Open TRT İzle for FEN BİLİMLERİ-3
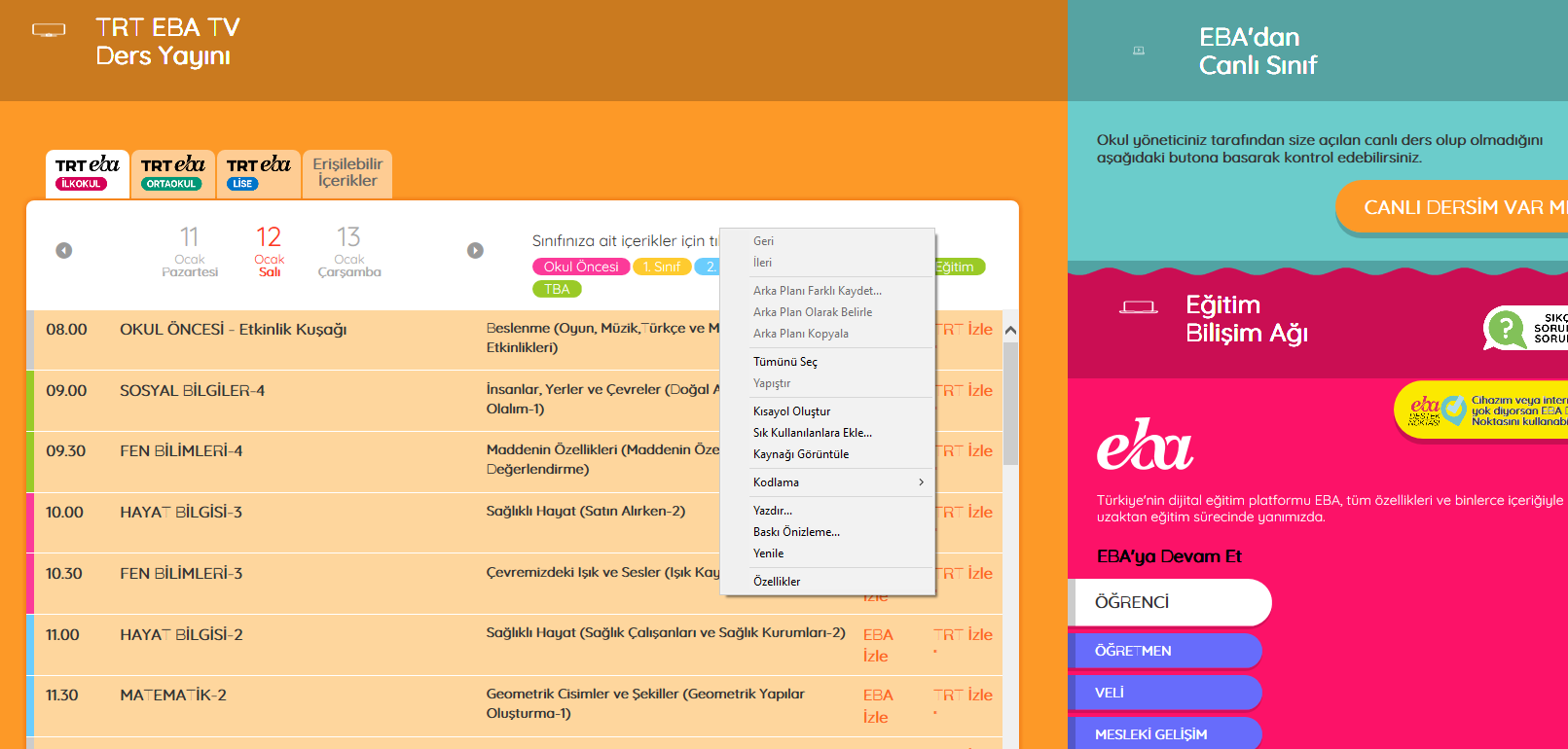The image size is (1568, 749). (965, 574)
